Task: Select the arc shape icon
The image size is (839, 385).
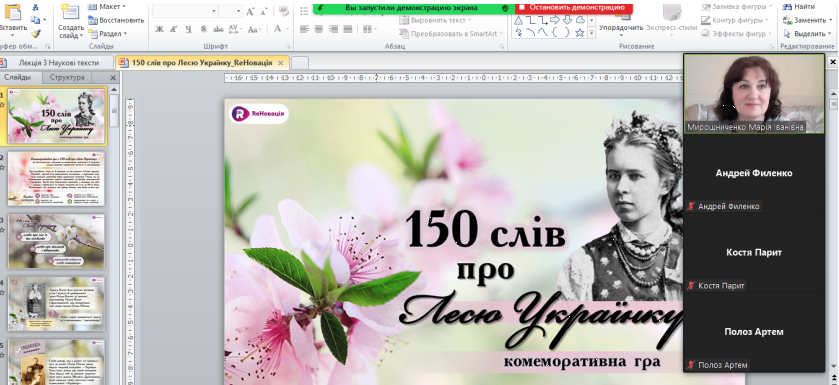Action: coord(530,33)
